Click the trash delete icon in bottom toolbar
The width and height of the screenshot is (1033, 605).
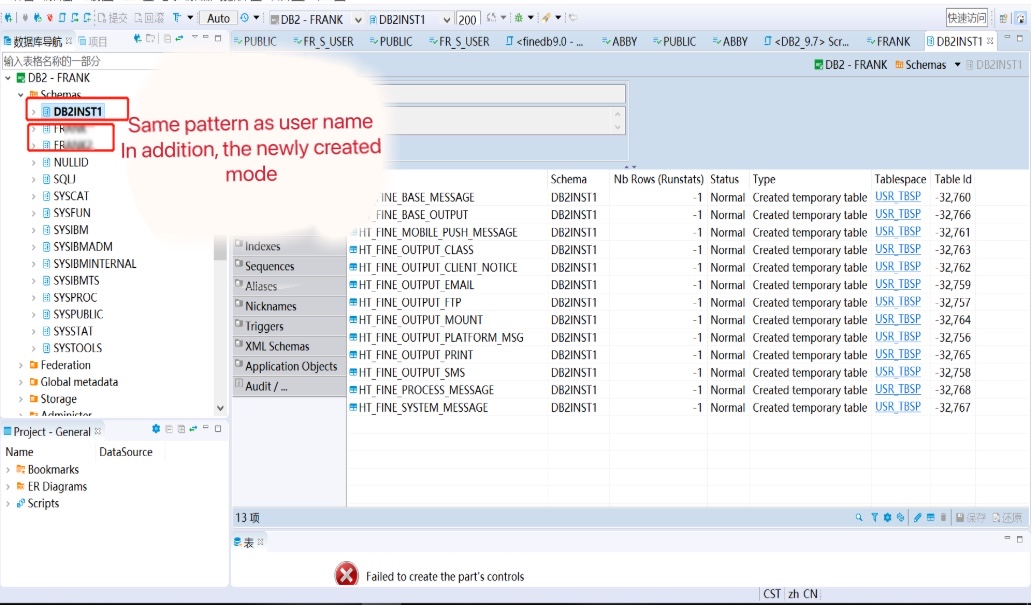[x=943, y=518]
